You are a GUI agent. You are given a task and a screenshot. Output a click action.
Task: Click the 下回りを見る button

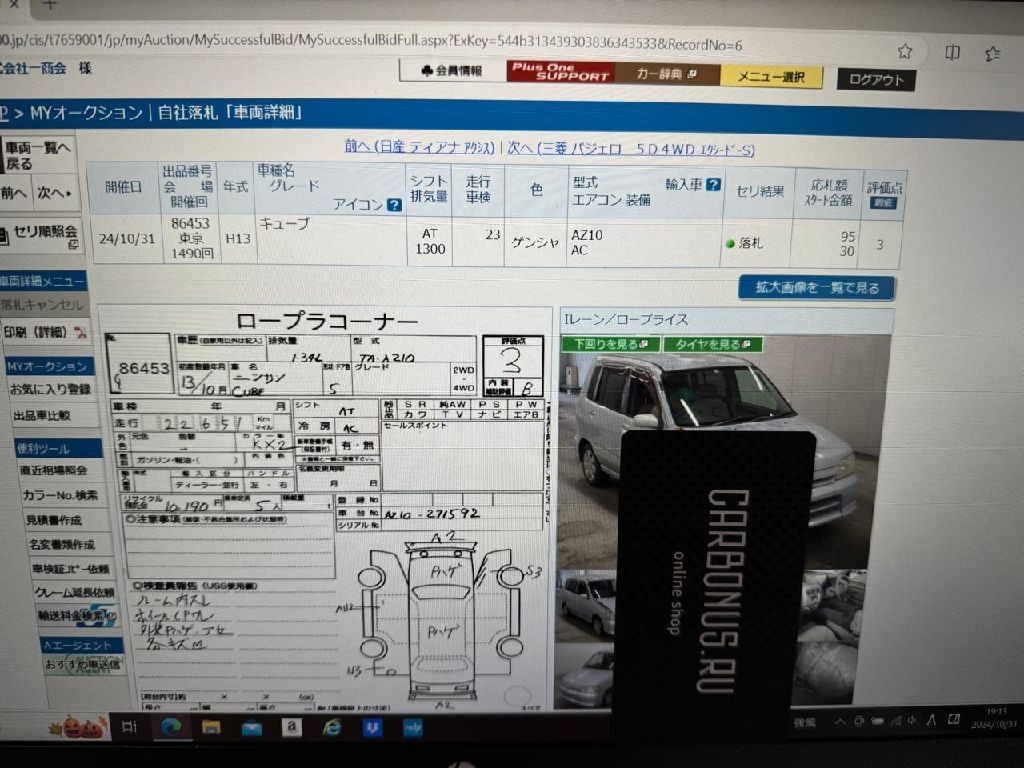(x=611, y=344)
